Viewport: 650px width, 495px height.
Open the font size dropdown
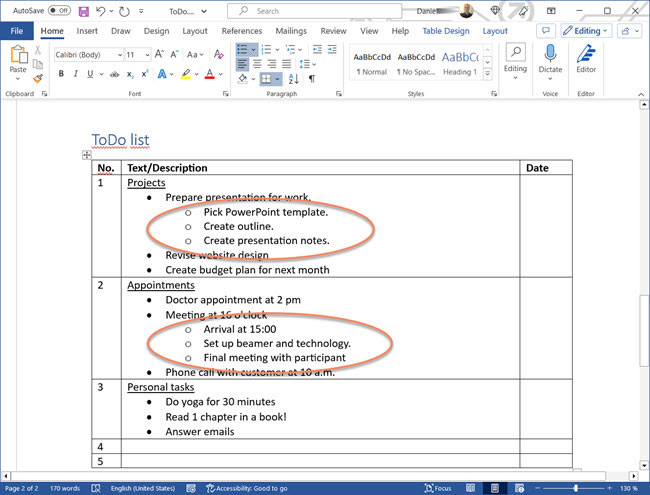point(147,55)
